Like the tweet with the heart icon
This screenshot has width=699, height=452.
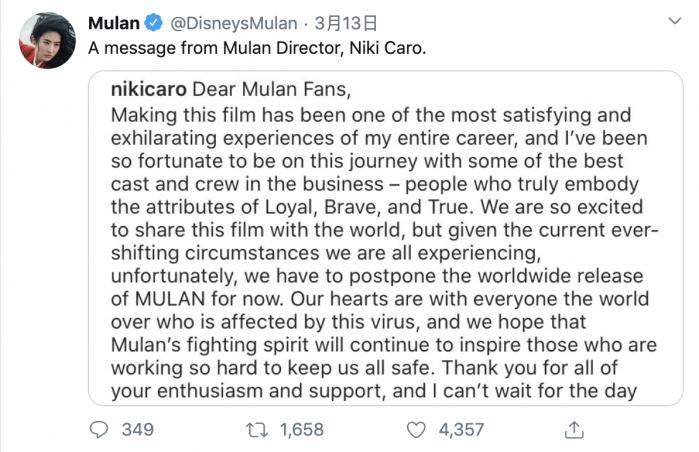click(x=415, y=429)
